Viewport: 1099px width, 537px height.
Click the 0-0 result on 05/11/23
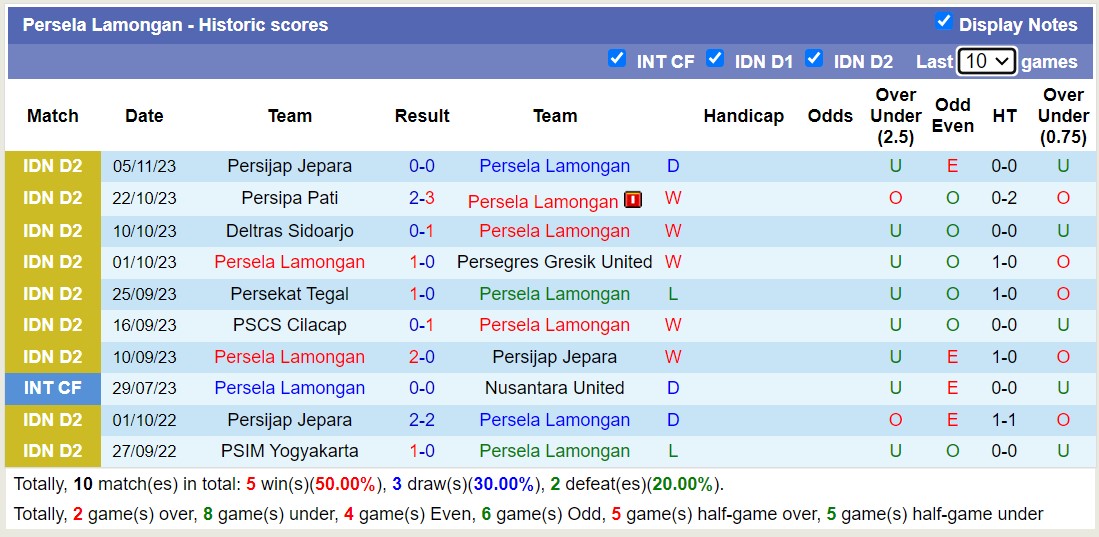tap(422, 166)
